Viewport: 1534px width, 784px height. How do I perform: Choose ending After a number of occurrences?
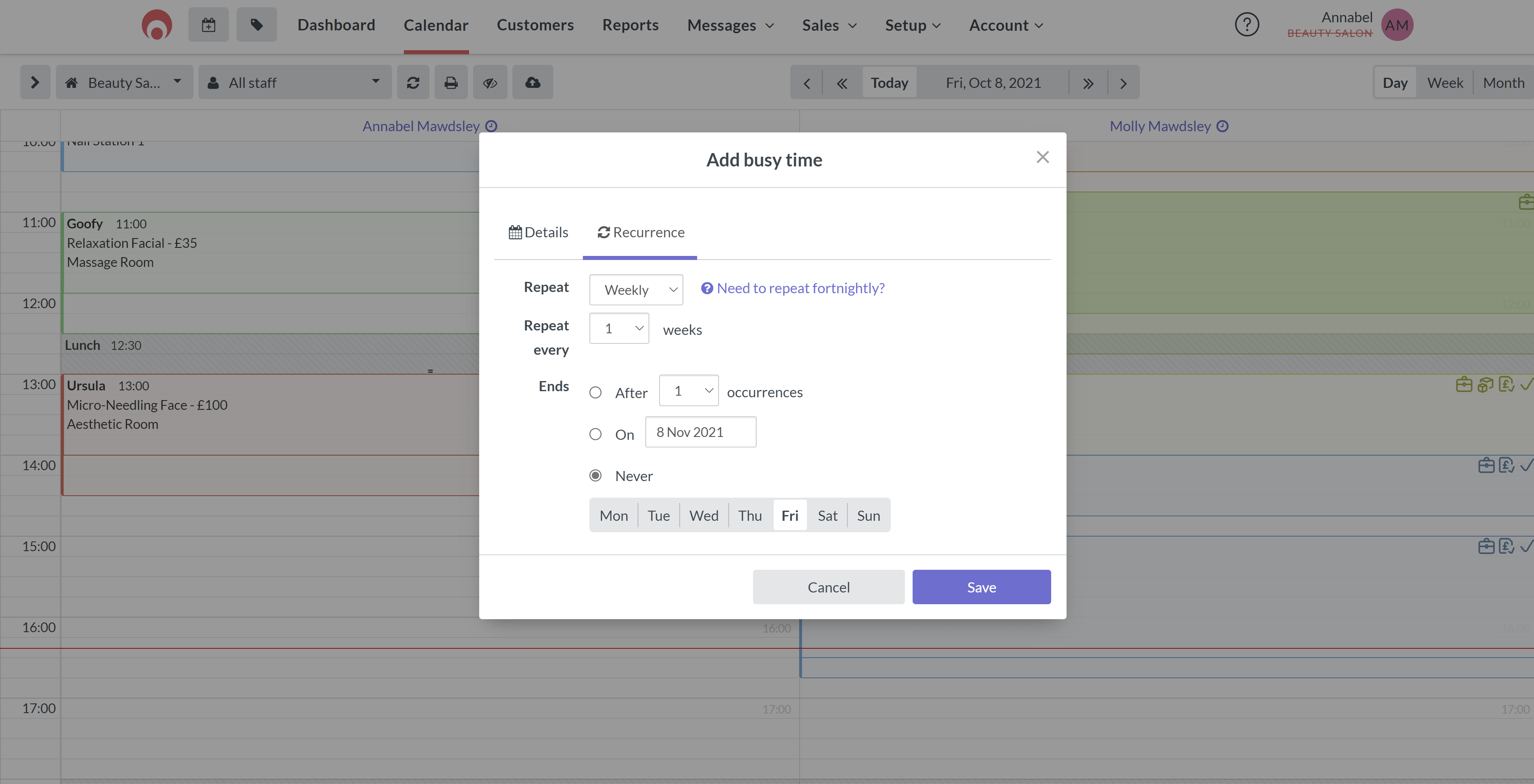coord(595,393)
